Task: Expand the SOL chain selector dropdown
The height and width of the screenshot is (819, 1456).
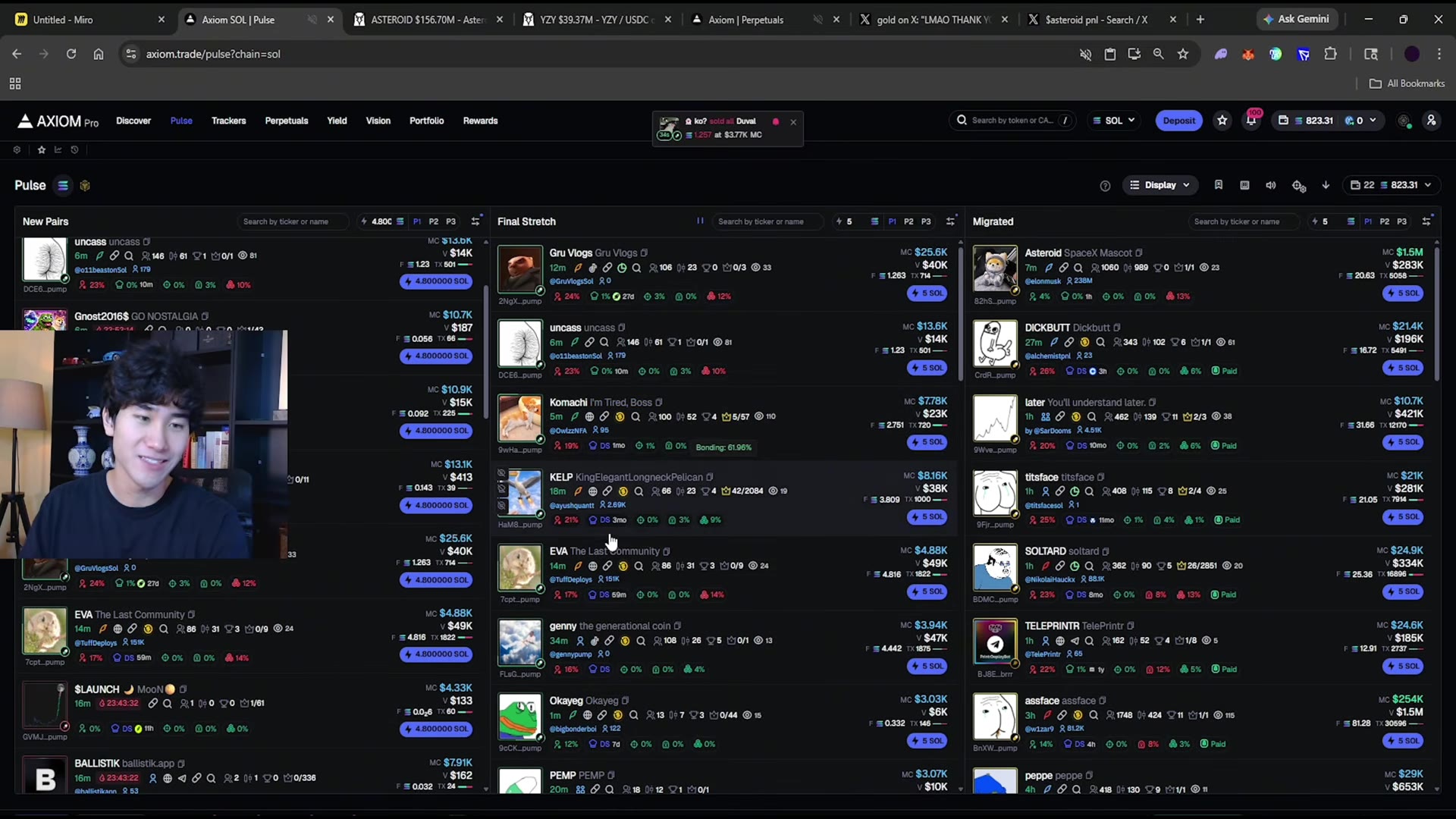Action: click(x=1114, y=121)
